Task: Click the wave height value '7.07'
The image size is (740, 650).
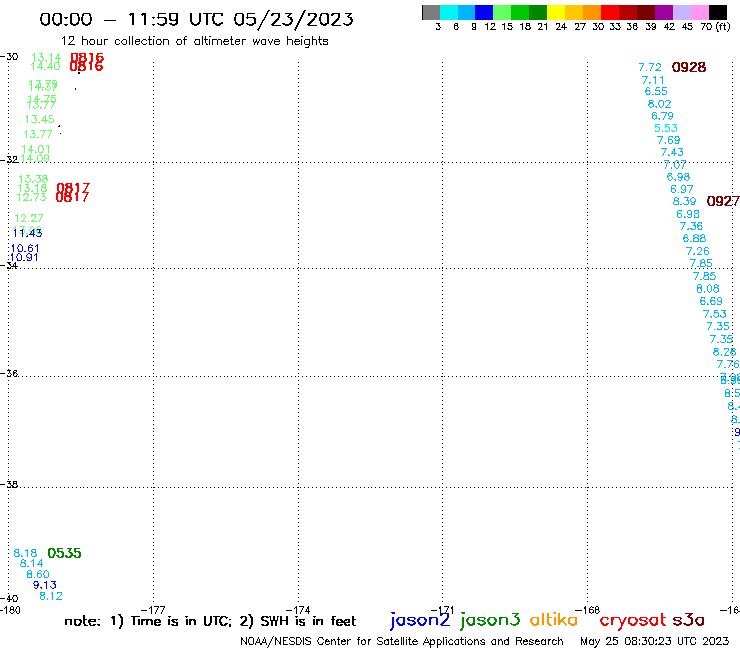Action: (675, 165)
